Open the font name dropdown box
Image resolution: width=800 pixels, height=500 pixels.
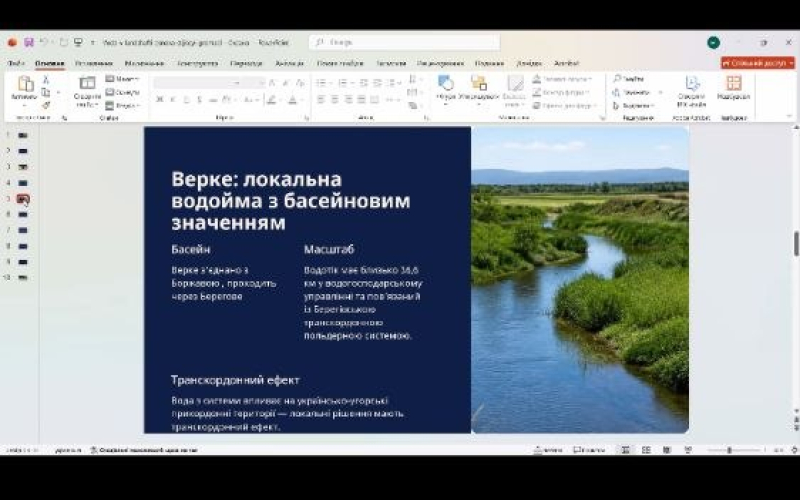point(197,83)
